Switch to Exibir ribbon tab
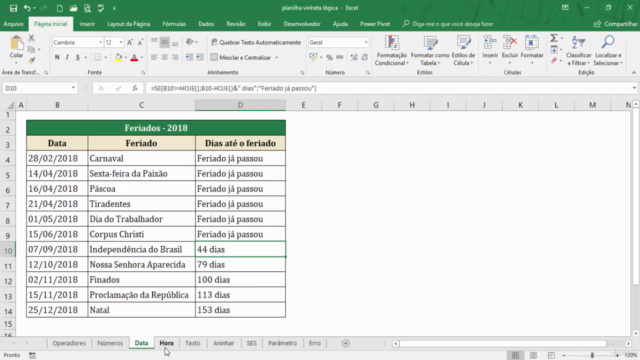This screenshot has height=360, width=640. click(264, 24)
